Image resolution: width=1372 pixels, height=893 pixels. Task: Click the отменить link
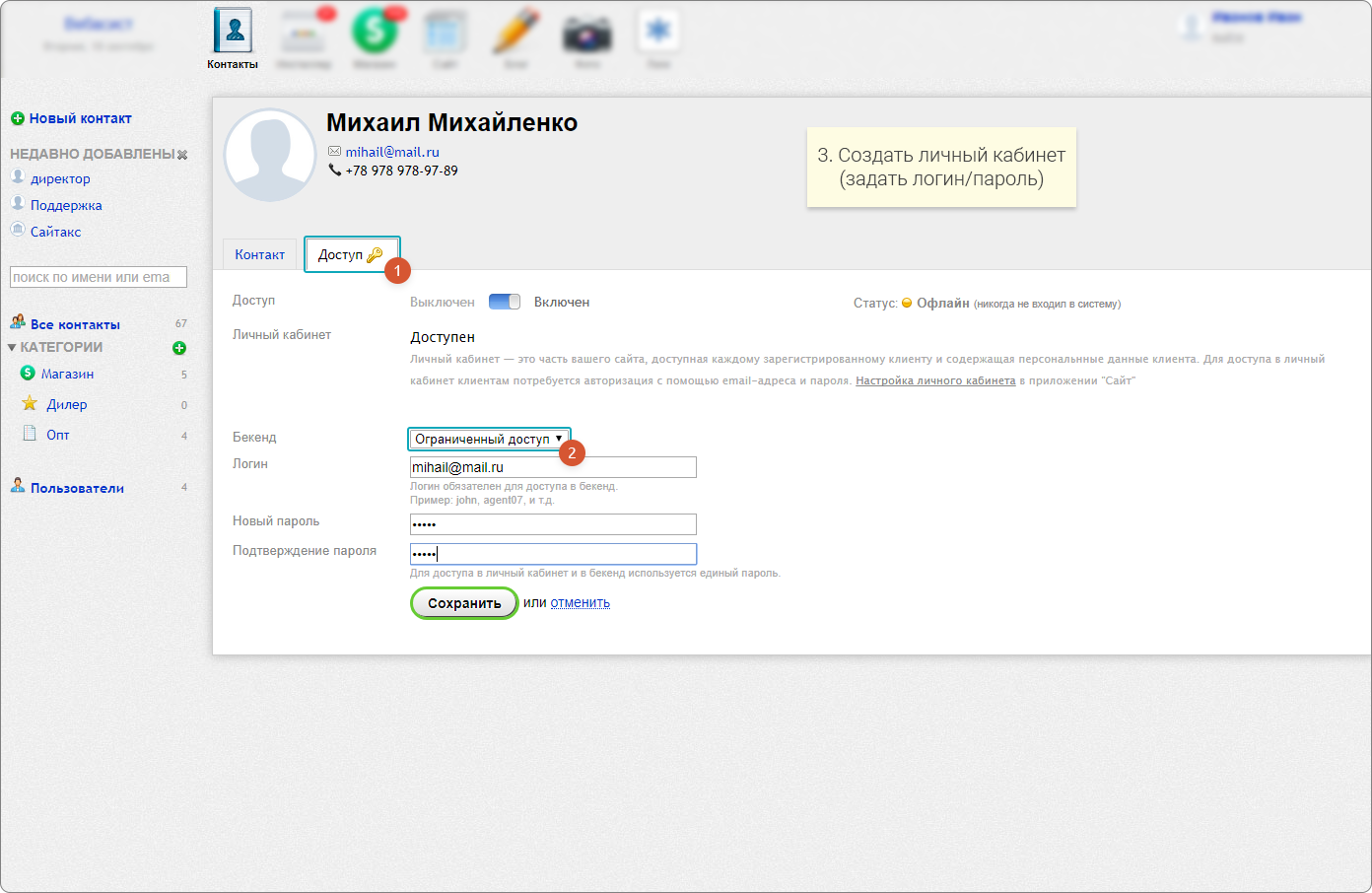pyautogui.click(x=580, y=603)
